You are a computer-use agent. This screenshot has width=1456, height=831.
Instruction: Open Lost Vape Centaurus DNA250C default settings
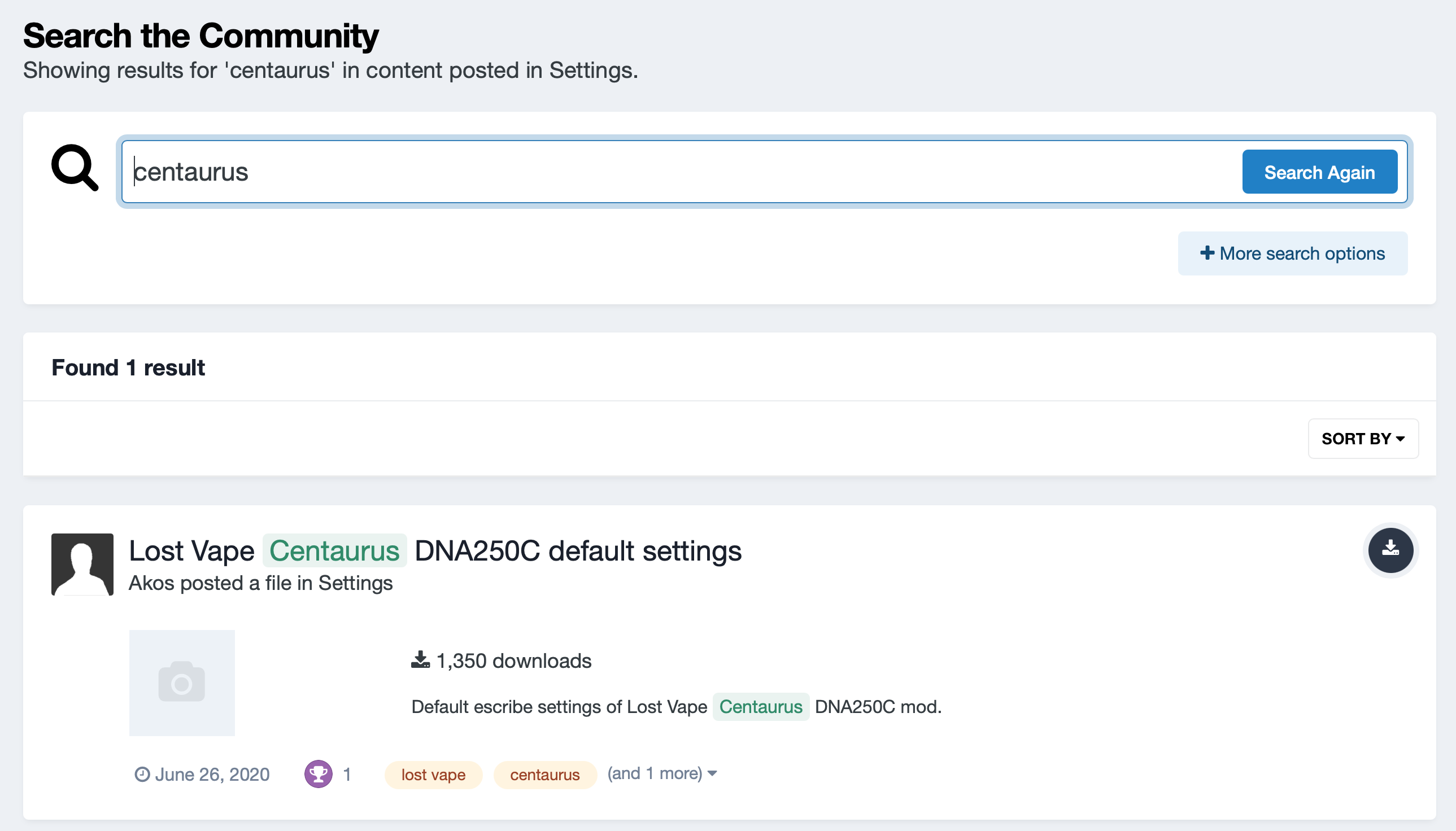(435, 551)
